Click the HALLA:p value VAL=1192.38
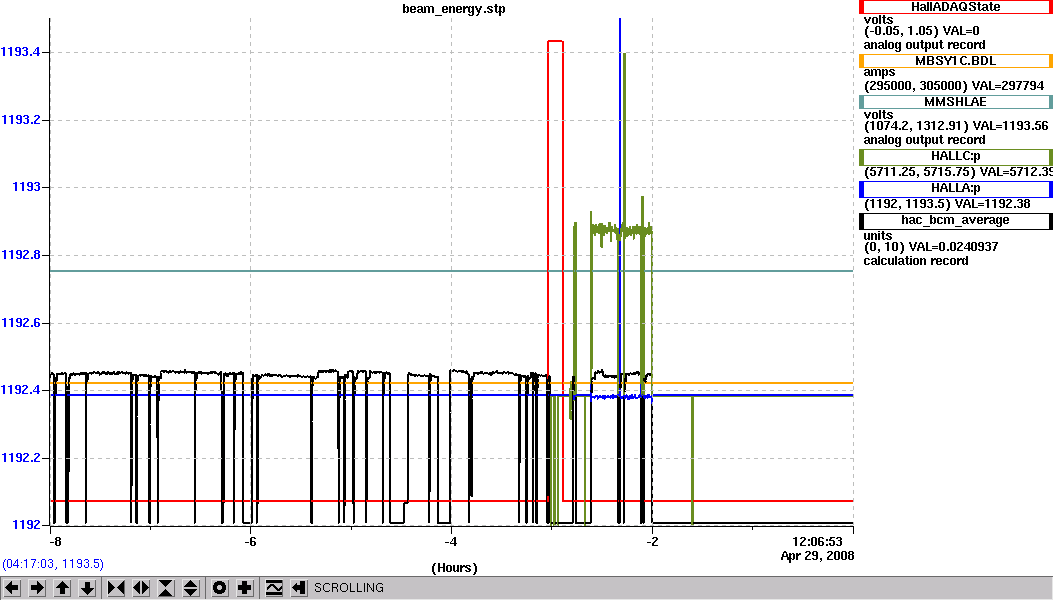 click(993, 204)
